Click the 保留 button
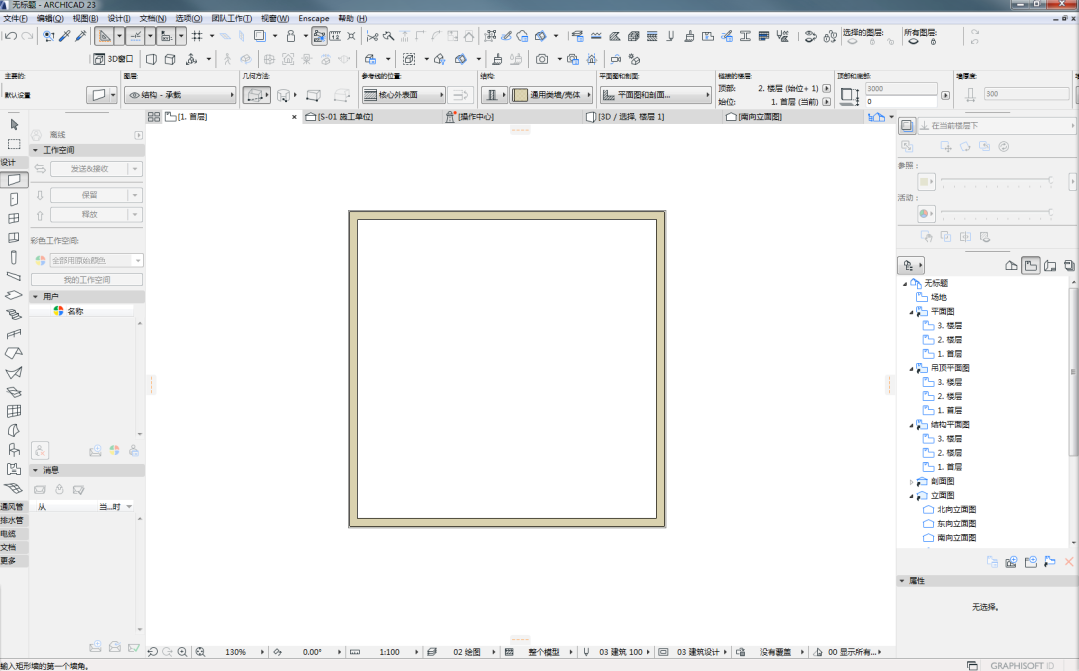This screenshot has height=671, width=1079. point(89,195)
